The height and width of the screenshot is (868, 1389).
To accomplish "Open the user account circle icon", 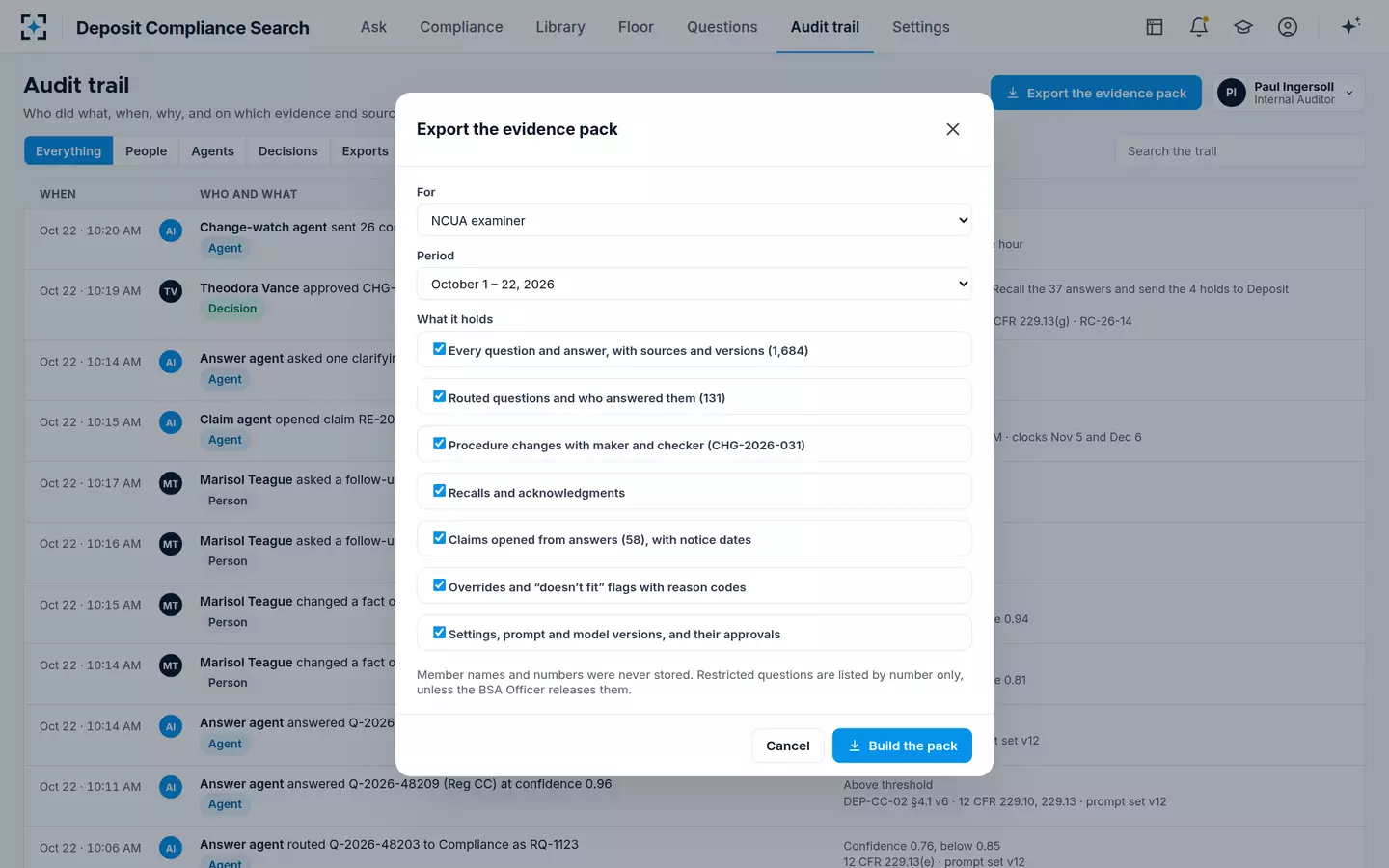I will 1288,27.
